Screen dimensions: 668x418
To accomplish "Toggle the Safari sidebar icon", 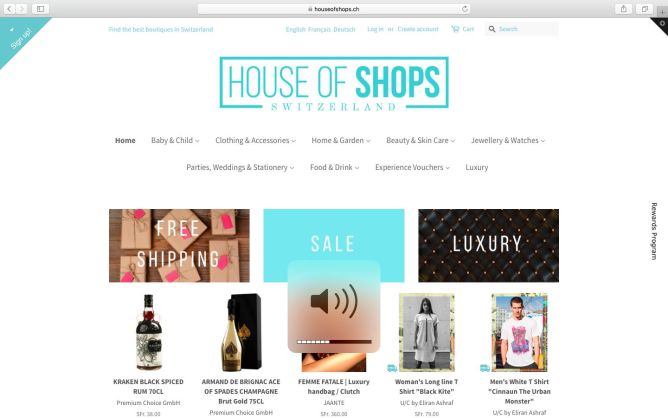I will 40,9.
